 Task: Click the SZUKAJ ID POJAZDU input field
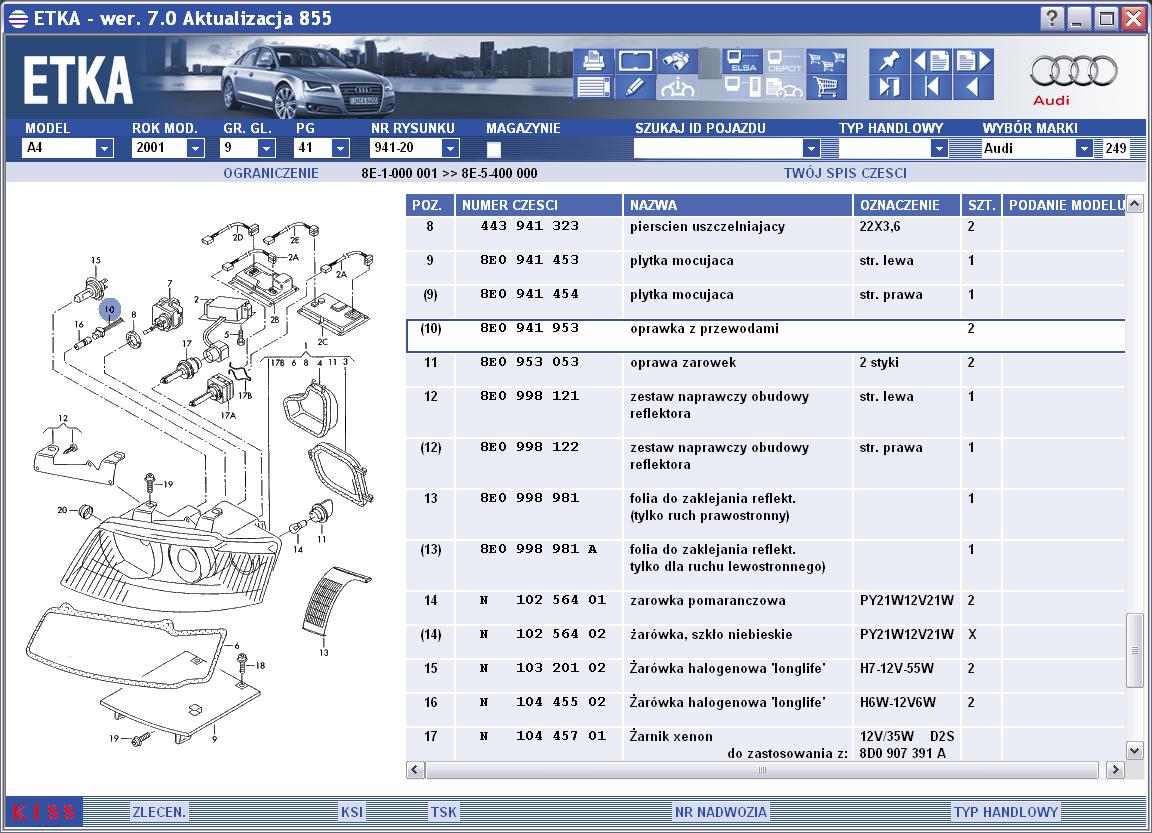pos(718,148)
